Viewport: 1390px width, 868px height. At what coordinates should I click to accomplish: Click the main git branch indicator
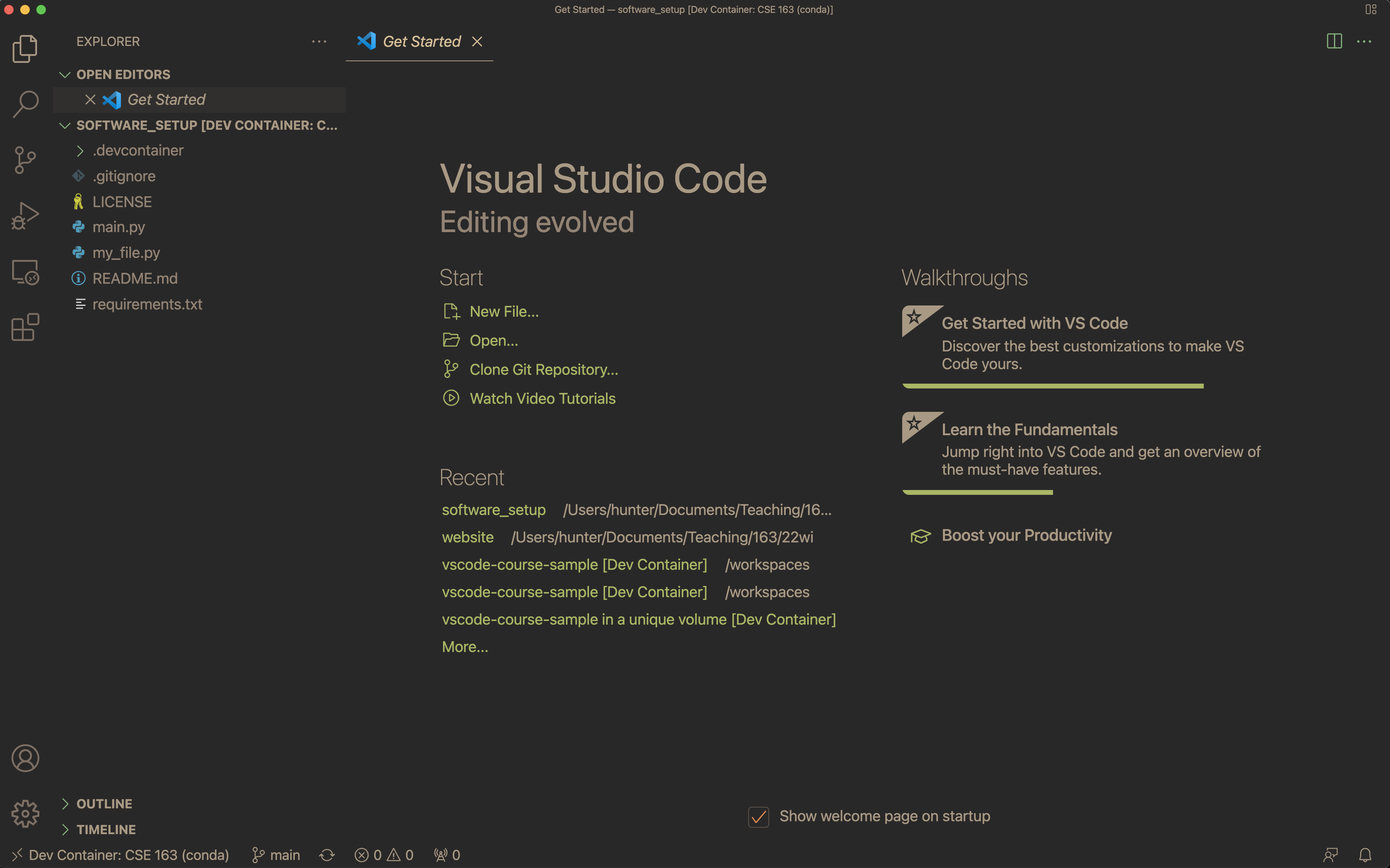276,855
